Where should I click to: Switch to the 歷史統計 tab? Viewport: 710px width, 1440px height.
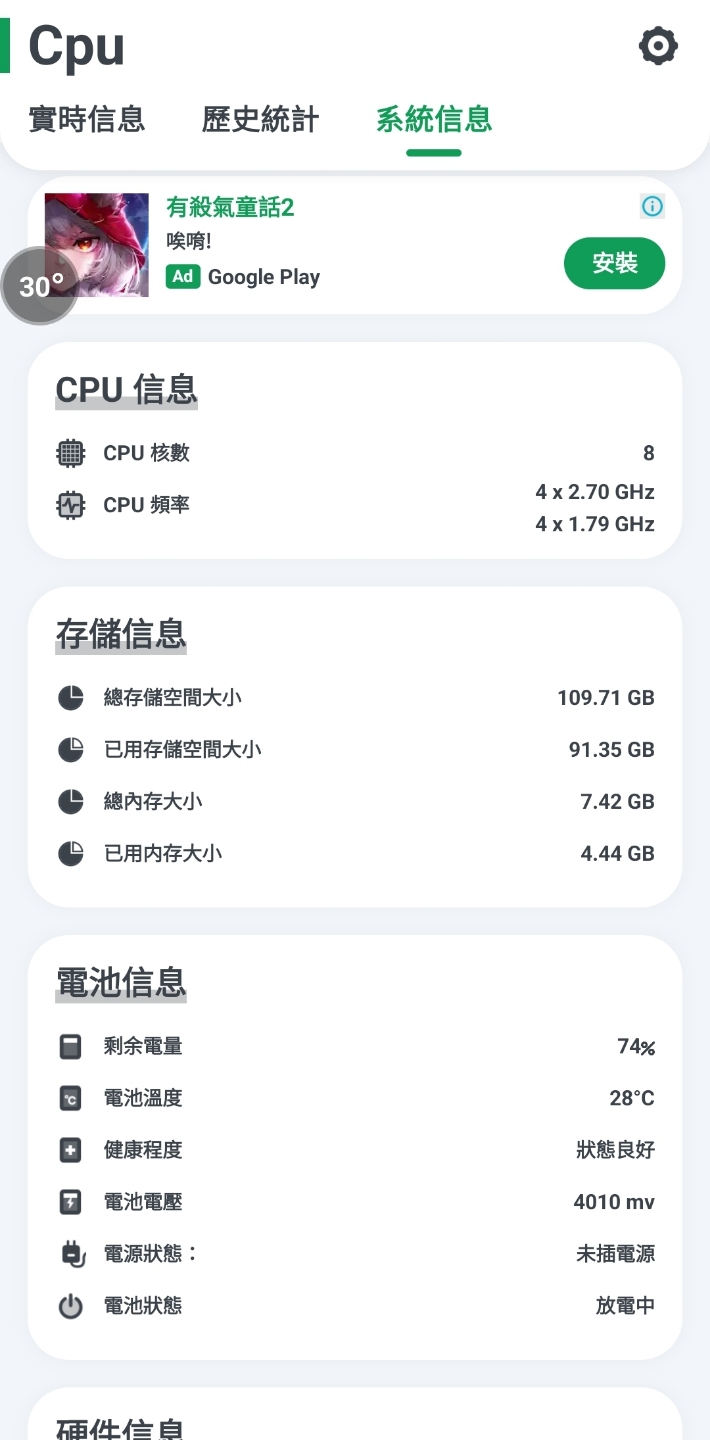(260, 119)
